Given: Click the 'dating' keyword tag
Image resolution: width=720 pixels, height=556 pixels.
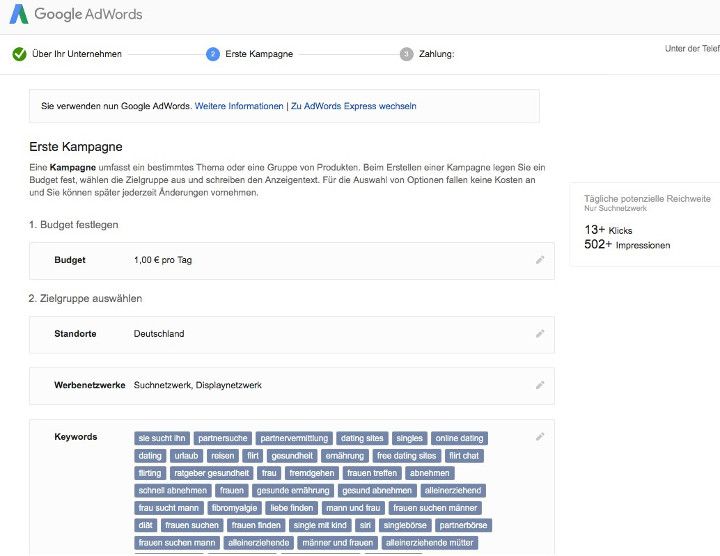Looking at the screenshot, I should click(150, 456).
